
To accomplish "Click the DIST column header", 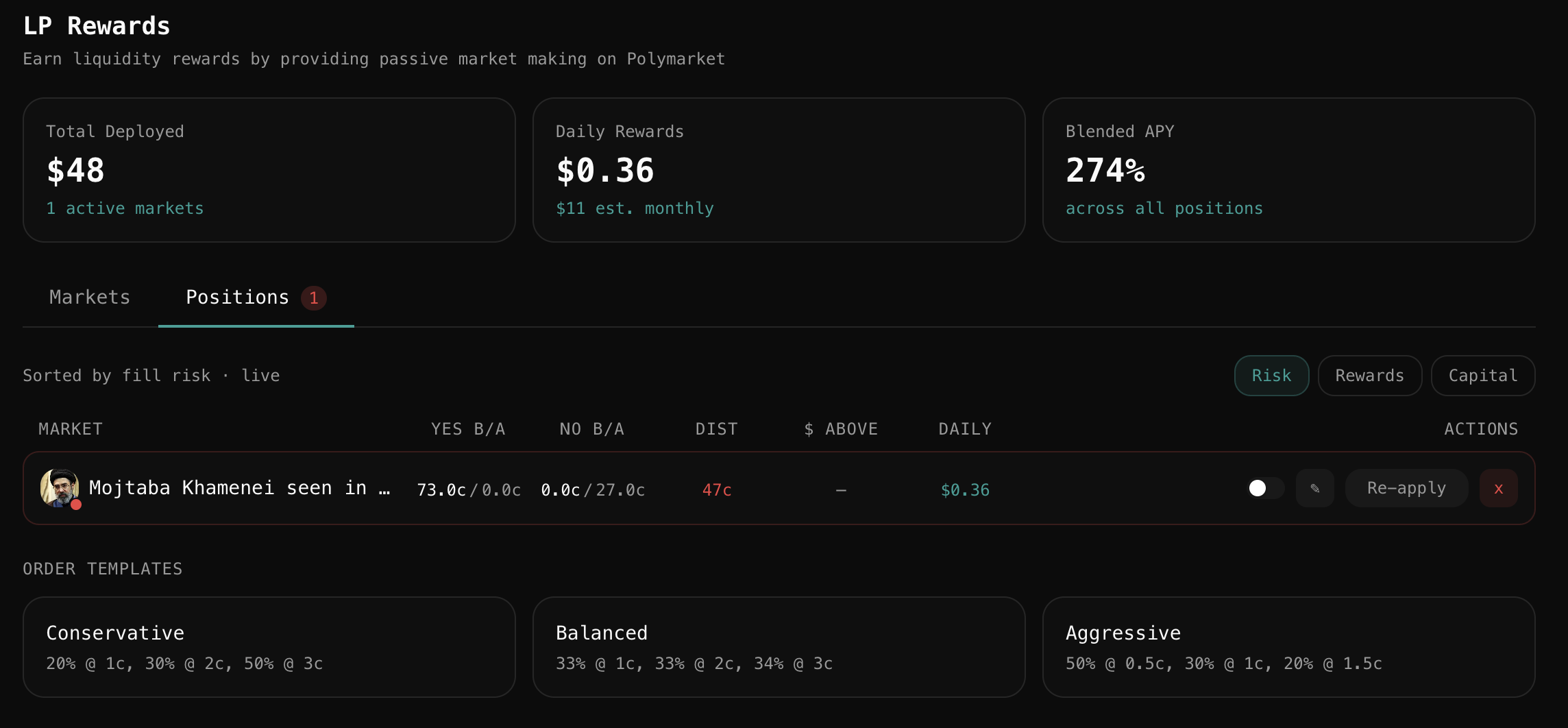I will pyautogui.click(x=716, y=429).
